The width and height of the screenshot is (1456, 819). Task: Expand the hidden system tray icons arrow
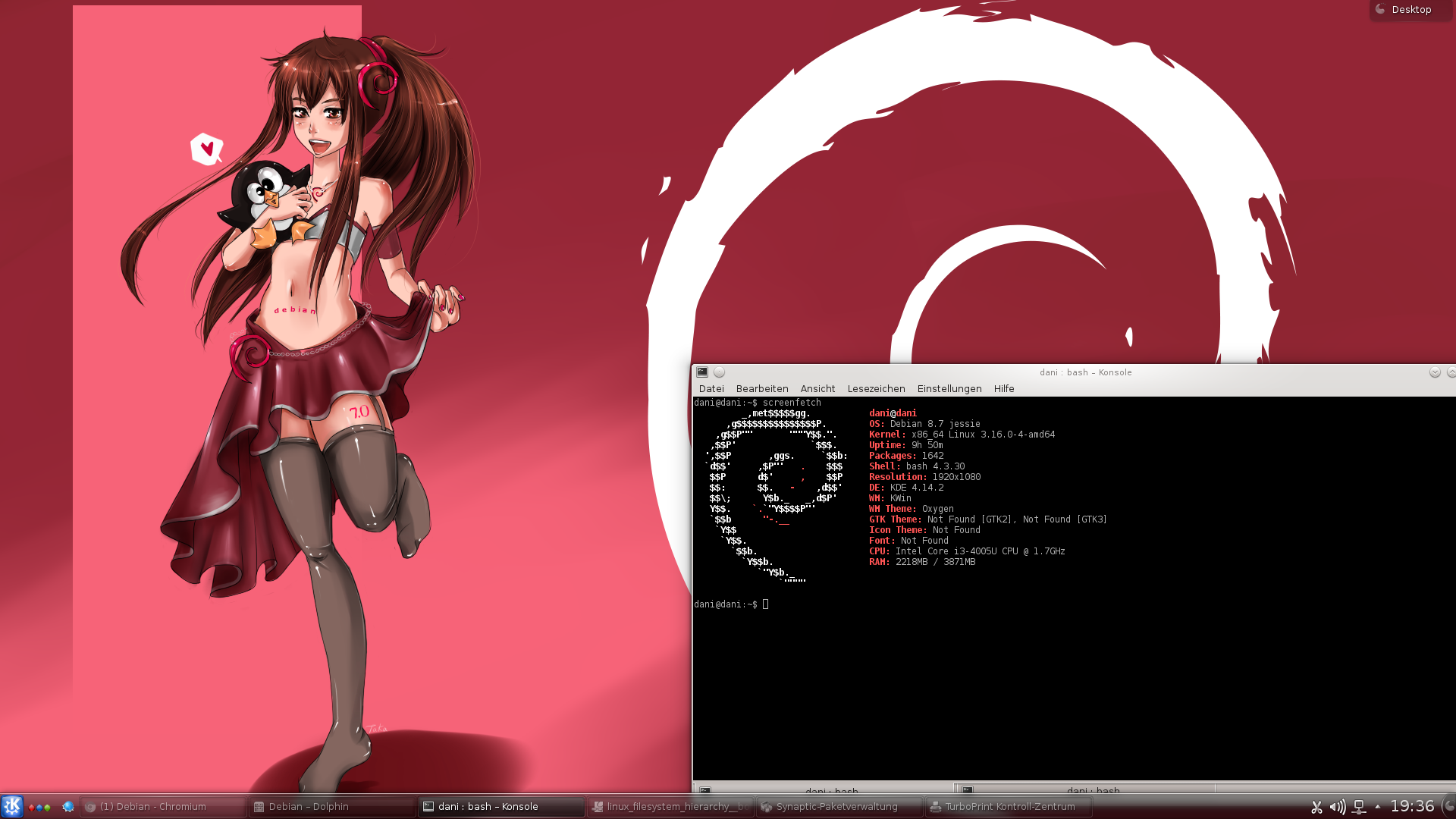tap(1378, 806)
